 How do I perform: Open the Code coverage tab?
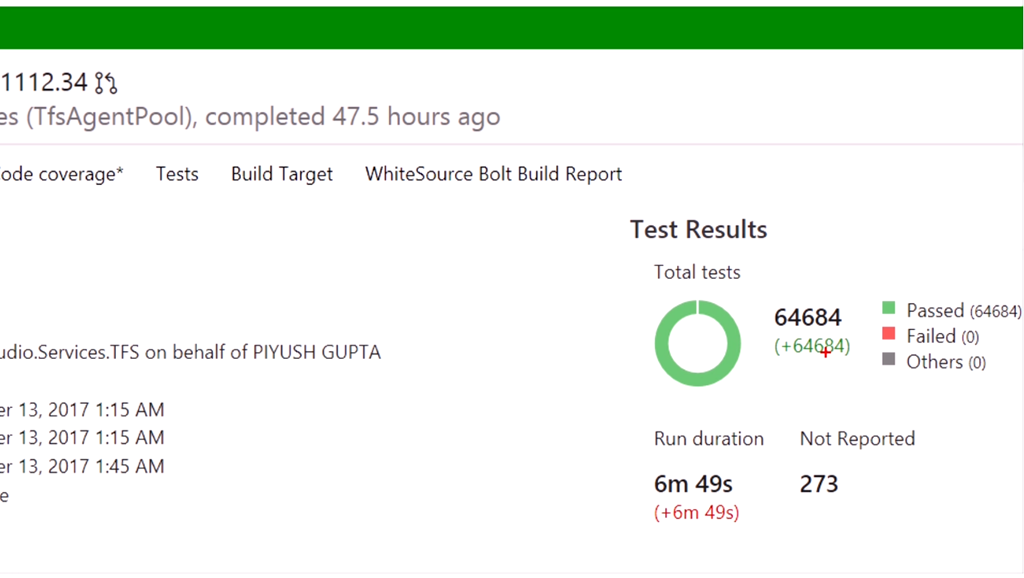click(x=60, y=174)
